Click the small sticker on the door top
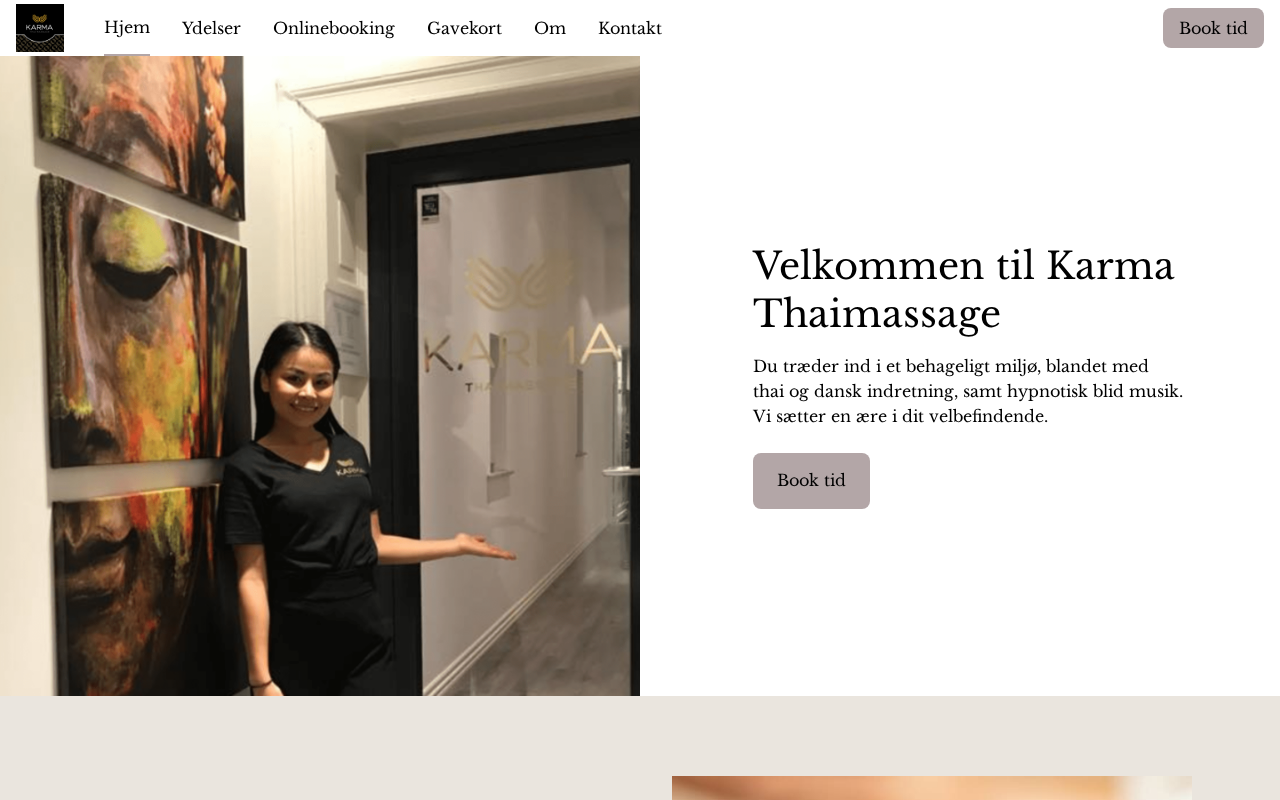 click(430, 206)
